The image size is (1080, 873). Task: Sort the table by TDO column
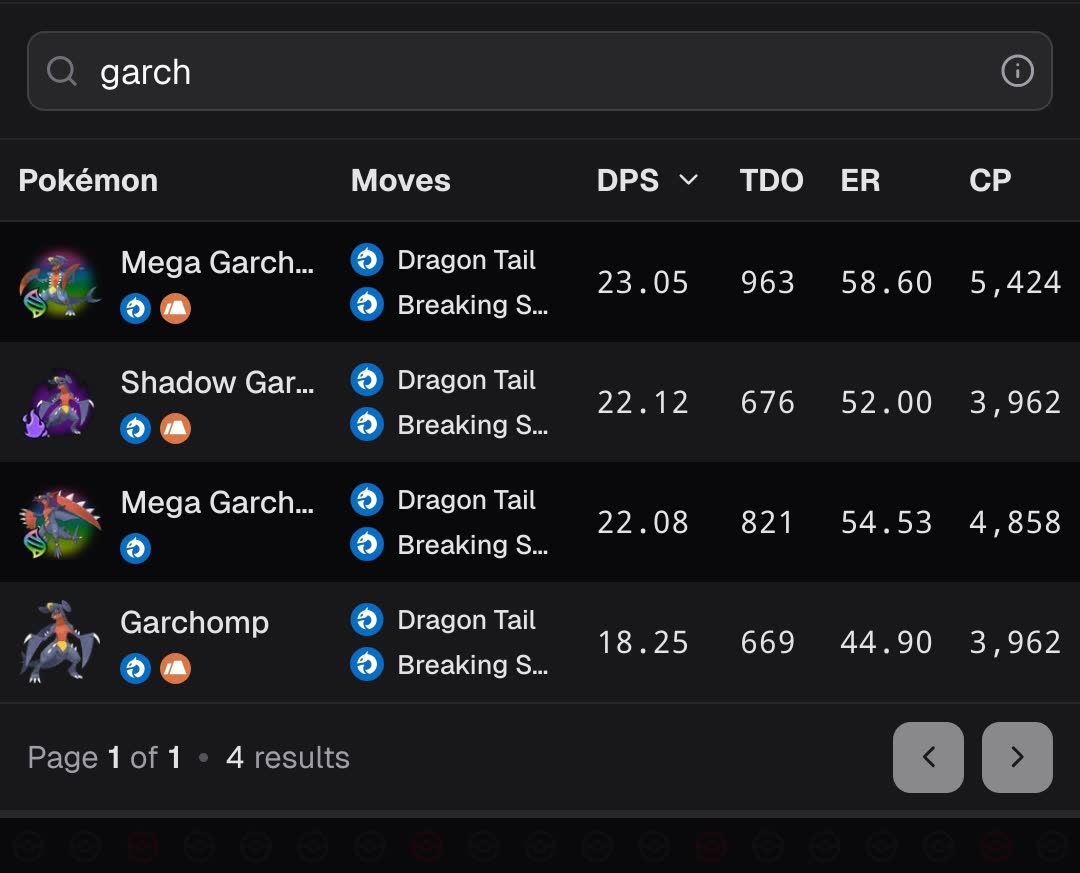click(x=771, y=180)
